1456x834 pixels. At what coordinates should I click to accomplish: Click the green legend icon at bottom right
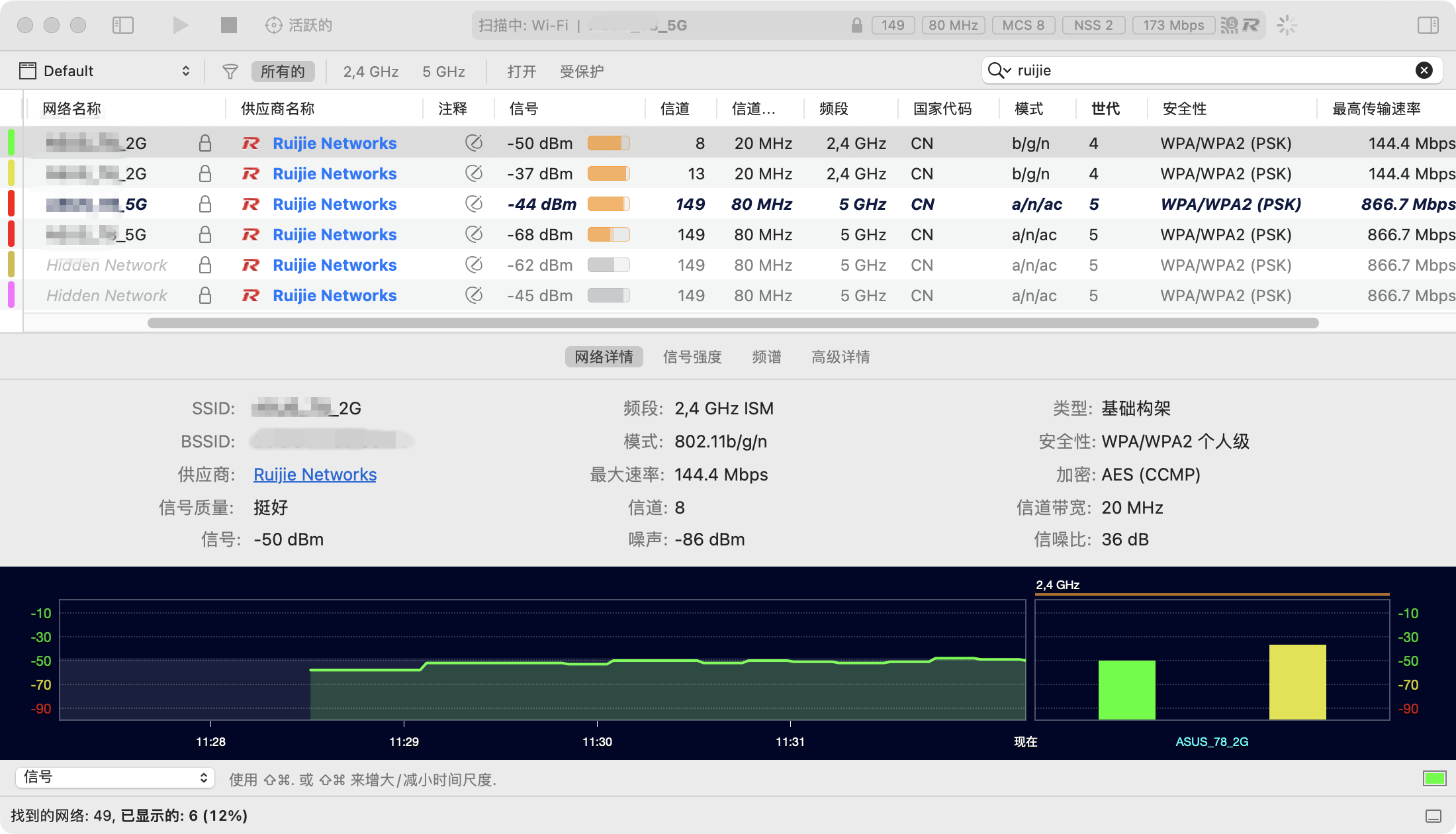tap(1433, 778)
